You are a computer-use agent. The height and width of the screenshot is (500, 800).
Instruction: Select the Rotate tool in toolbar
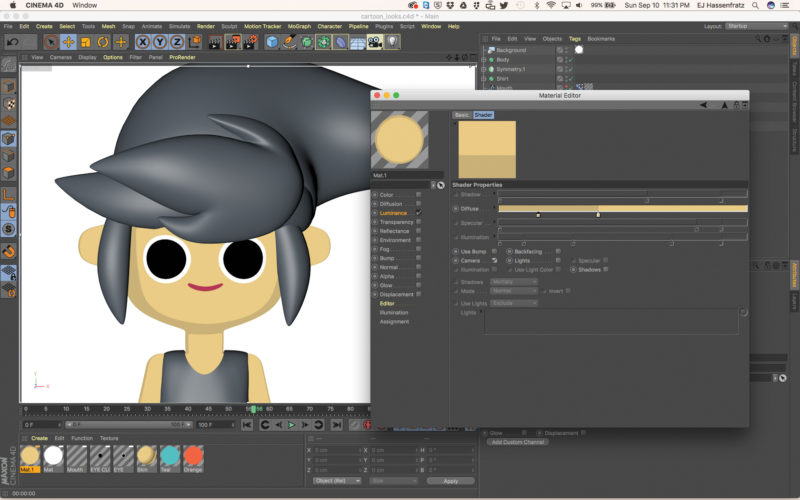click(103, 42)
